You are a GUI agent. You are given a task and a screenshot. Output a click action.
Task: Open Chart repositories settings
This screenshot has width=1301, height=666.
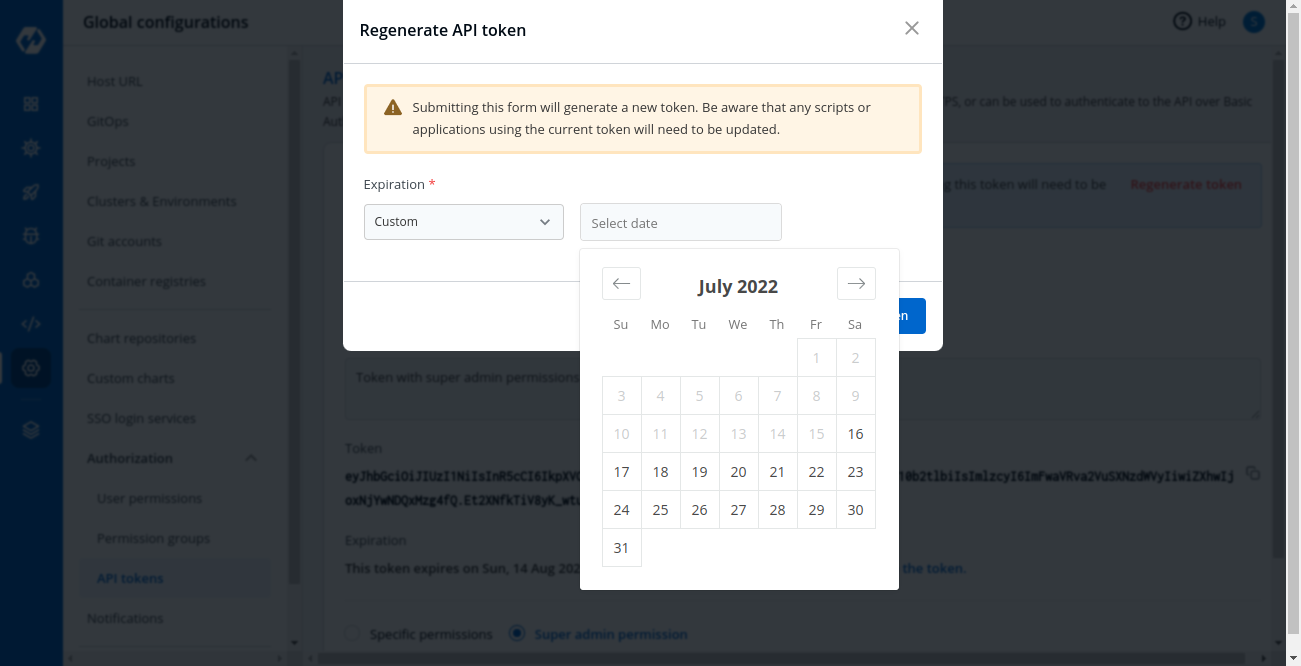pos(141,338)
